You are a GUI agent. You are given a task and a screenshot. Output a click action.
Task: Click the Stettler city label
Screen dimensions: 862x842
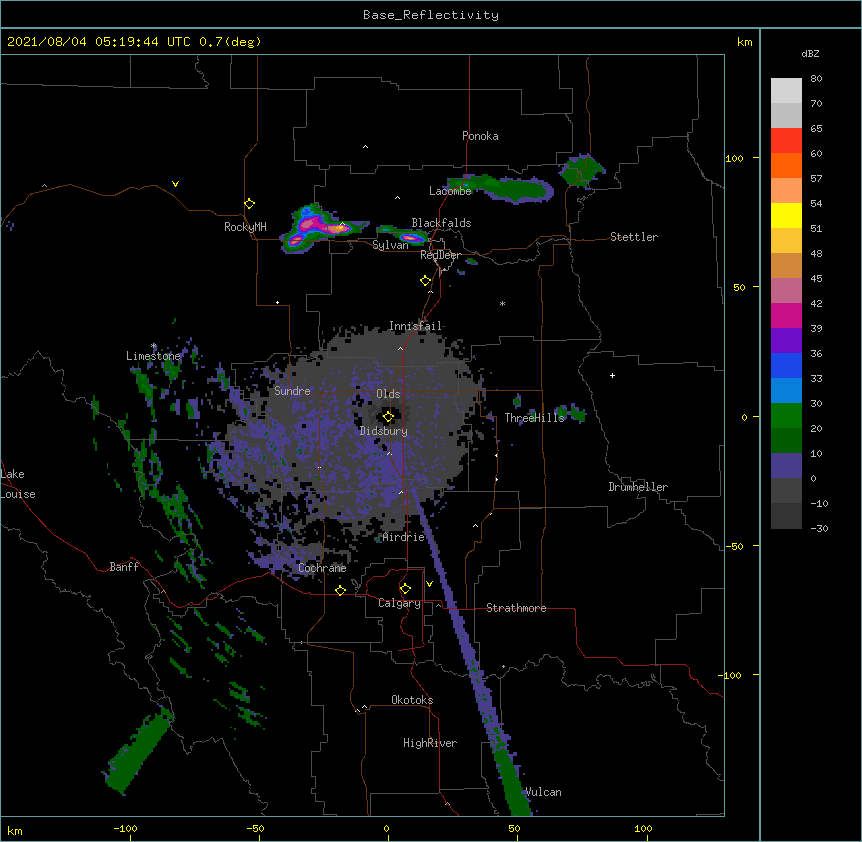pyautogui.click(x=634, y=237)
